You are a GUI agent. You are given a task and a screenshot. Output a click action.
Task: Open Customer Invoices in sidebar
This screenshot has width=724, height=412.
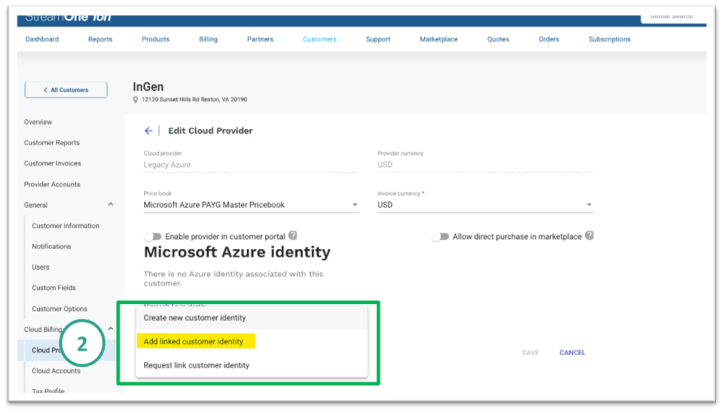click(x=53, y=164)
